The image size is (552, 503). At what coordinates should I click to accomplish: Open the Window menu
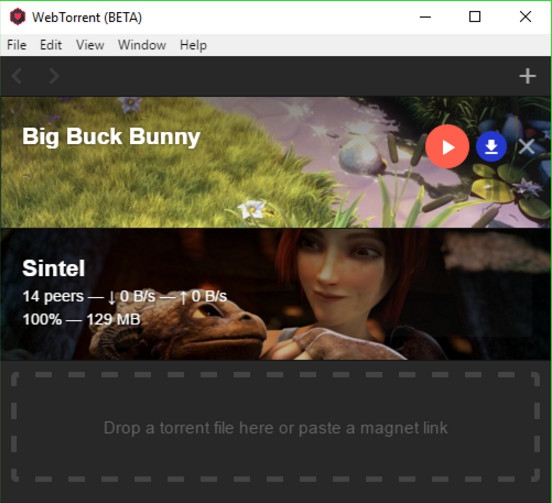pyautogui.click(x=142, y=45)
